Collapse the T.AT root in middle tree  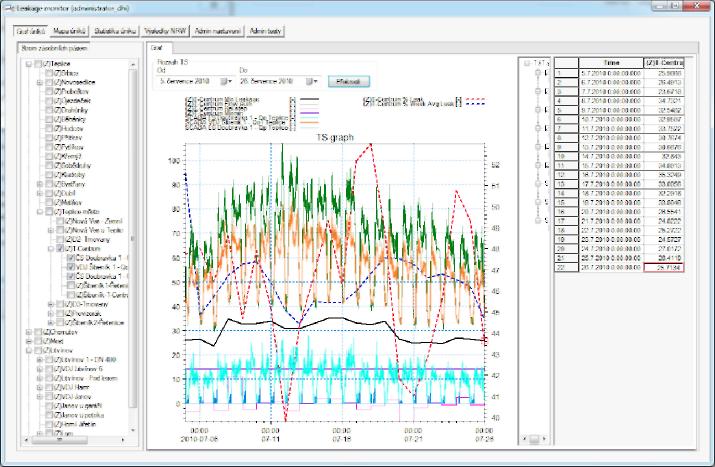(x=527, y=63)
